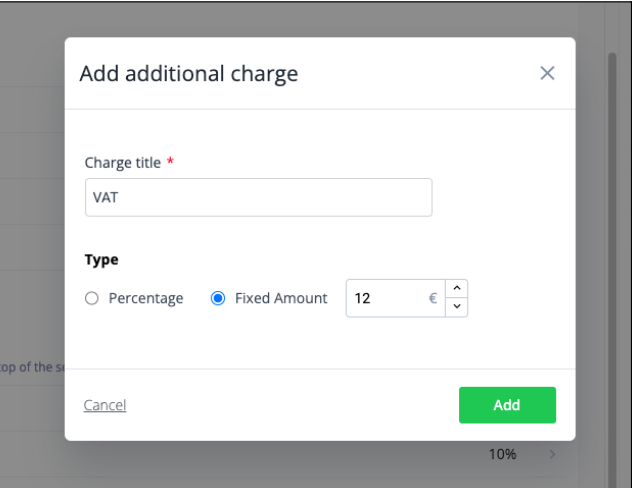Click the red required asterisk marker

[x=170, y=162]
